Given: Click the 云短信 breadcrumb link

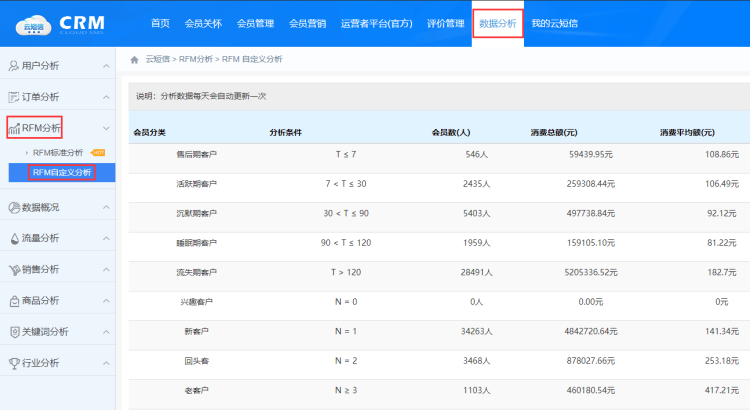Looking at the screenshot, I should 158,59.
